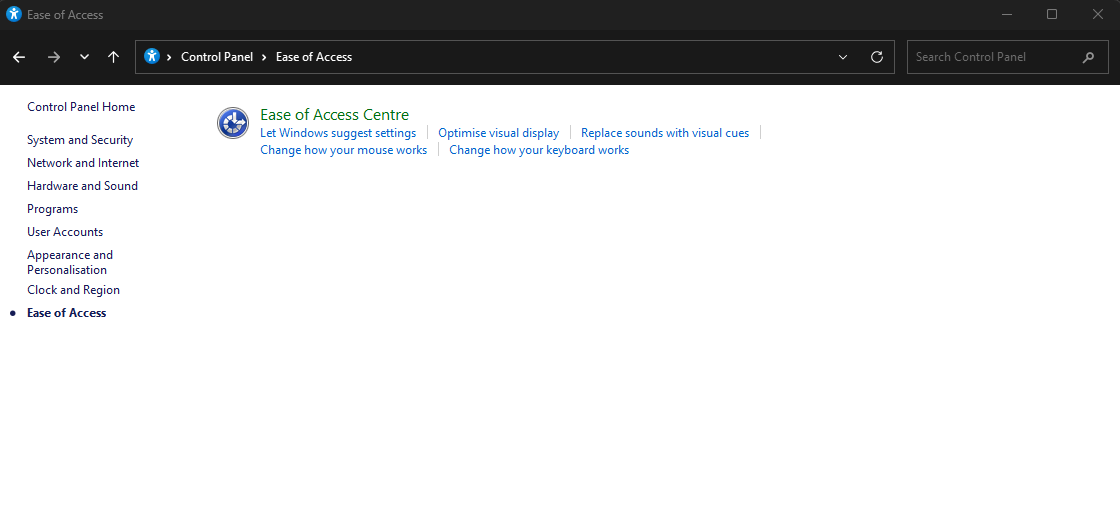Open Change how your keyboard works
Screen dimensions: 1120x513
tap(539, 150)
